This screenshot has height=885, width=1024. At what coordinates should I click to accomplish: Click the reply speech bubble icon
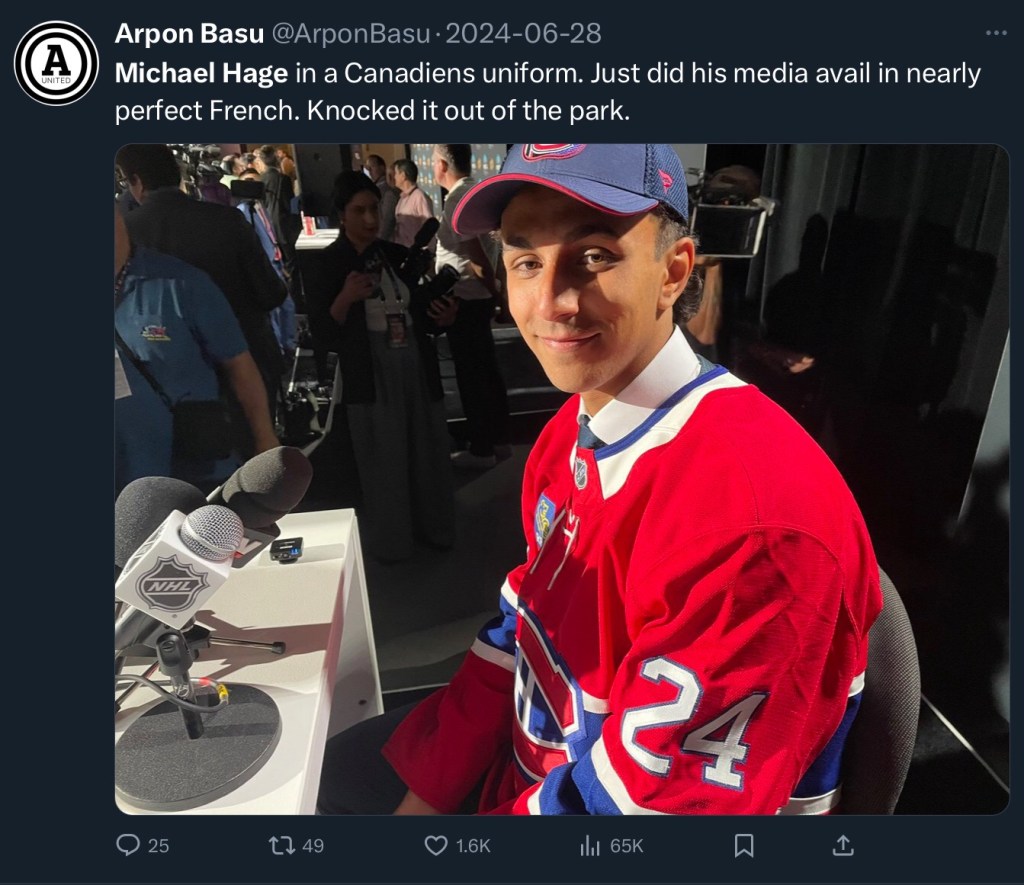[x=128, y=845]
